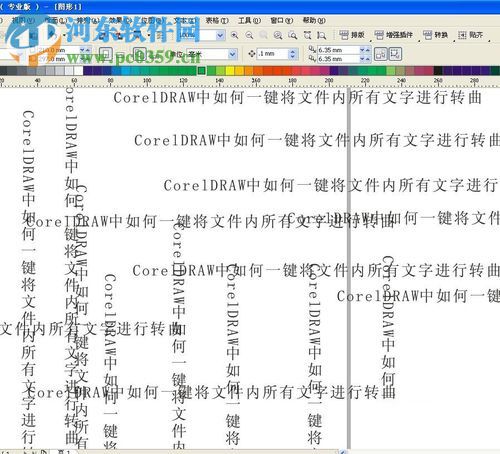Click the duplicate distance X 6.35 mm field

pyautogui.click(x=338, y=50)
